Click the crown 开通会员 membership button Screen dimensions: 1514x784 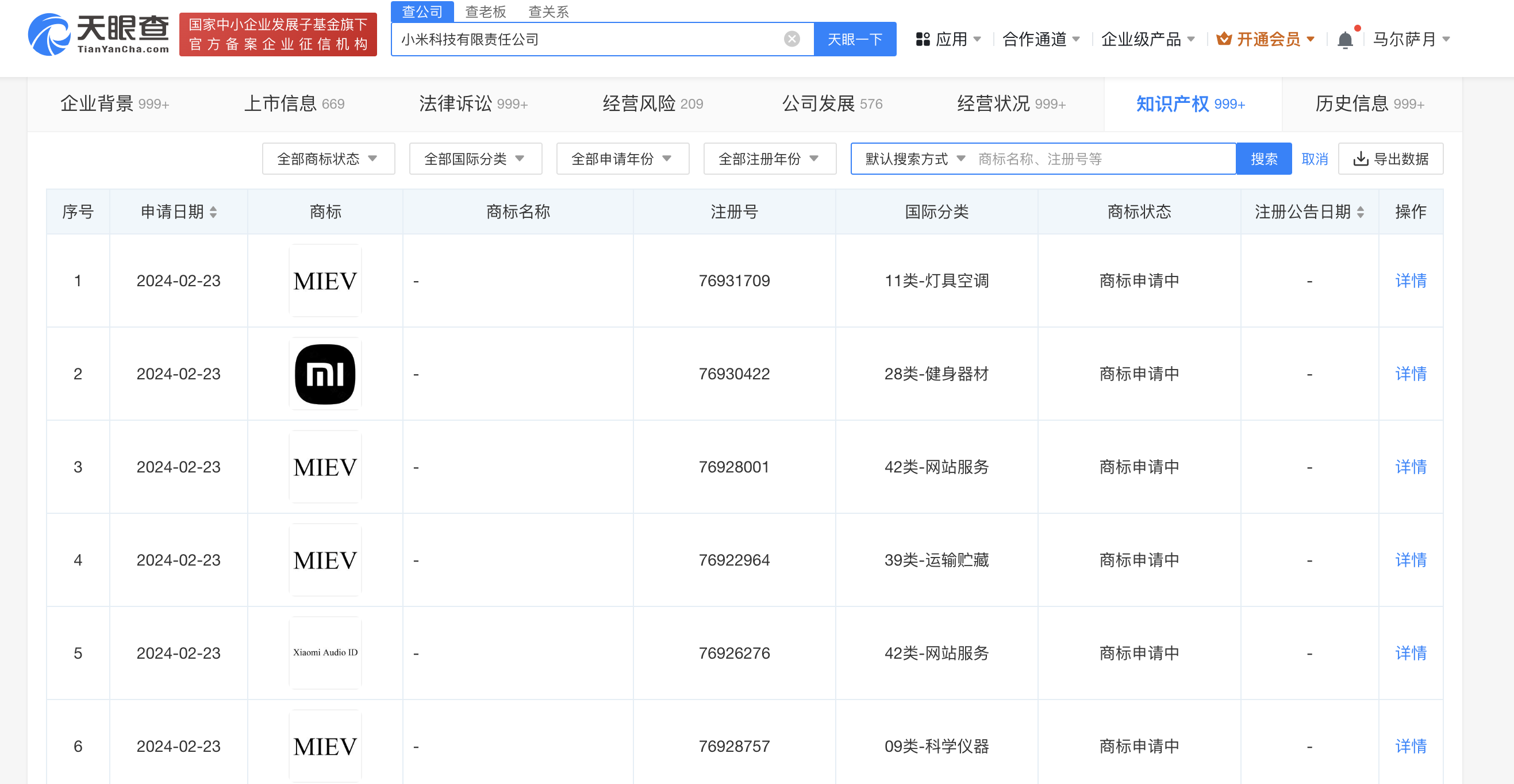pos(1265,40)
